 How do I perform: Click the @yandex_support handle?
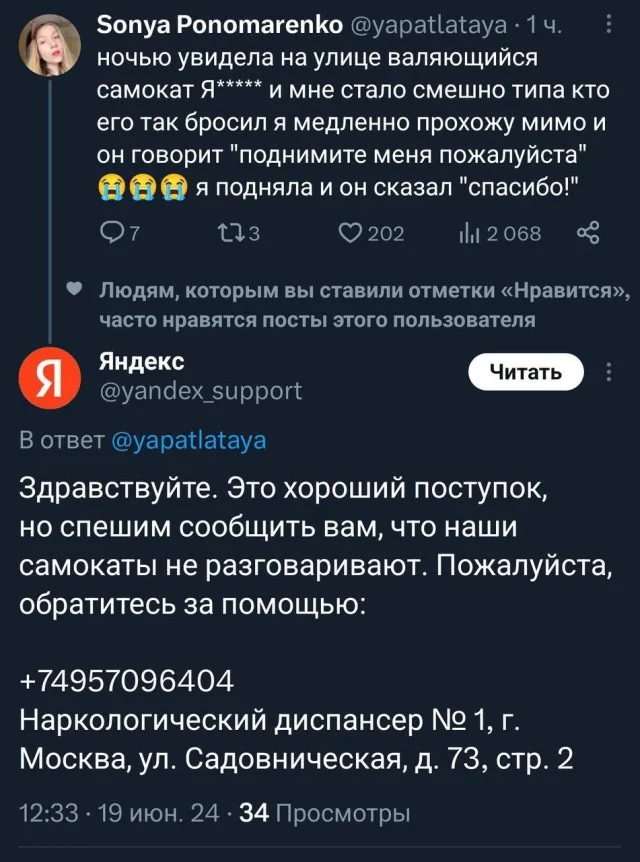click(200, 390)
